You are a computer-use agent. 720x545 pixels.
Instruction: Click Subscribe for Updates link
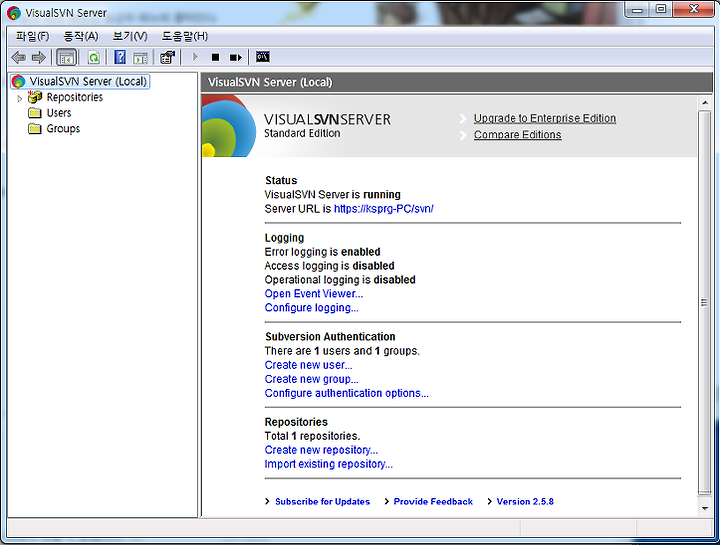(x=322, y=502)
